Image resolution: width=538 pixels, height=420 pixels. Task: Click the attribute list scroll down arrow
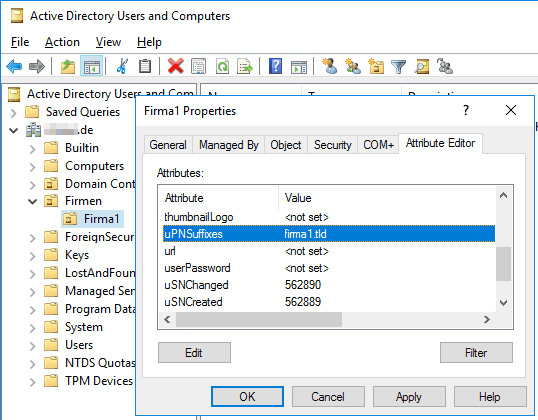tap(503, 303)
